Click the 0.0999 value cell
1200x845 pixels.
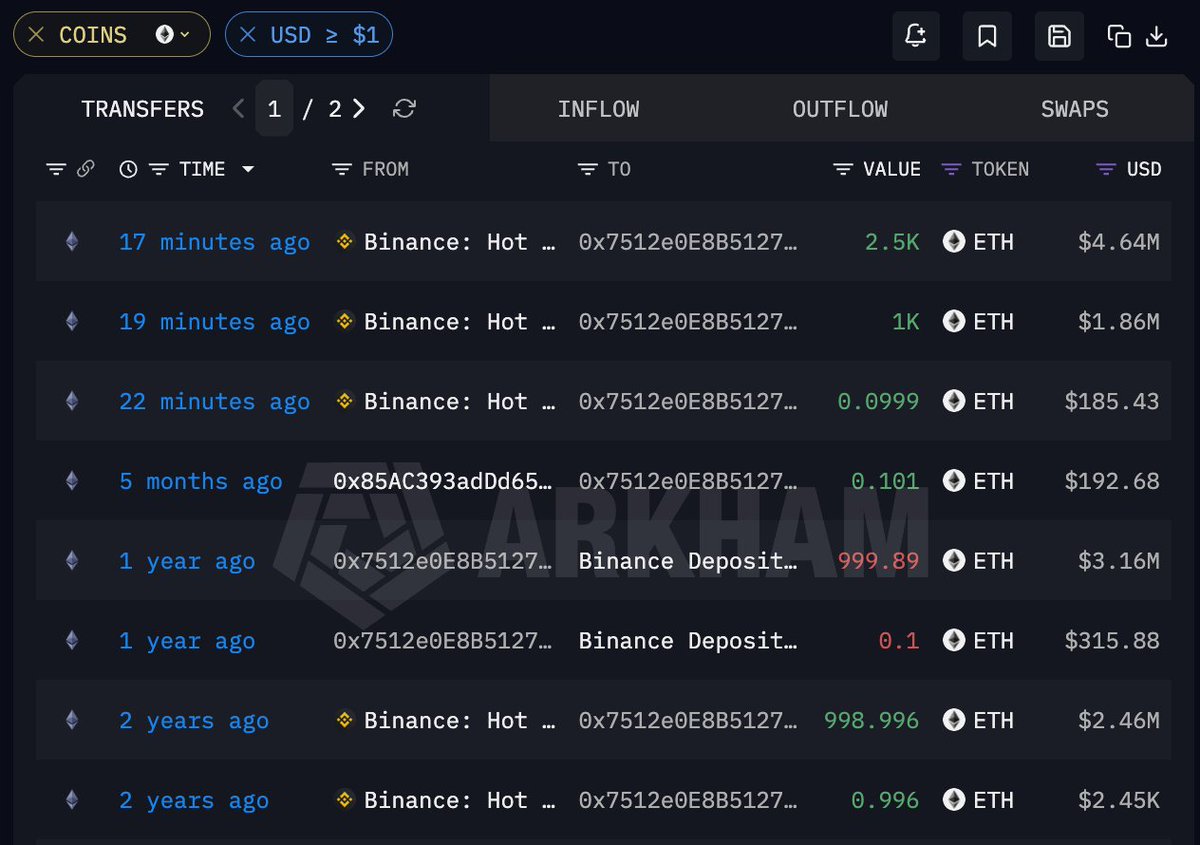click(878, 402)
